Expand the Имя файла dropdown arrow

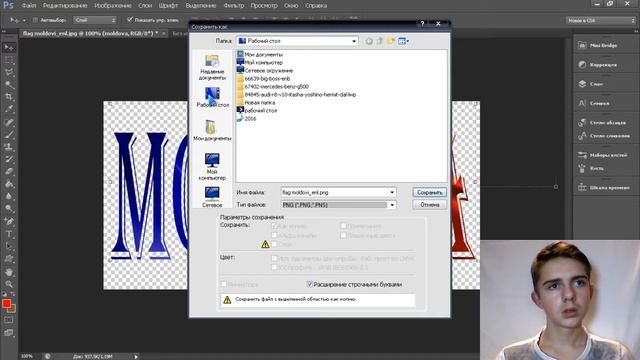click(x=392, y=192)
